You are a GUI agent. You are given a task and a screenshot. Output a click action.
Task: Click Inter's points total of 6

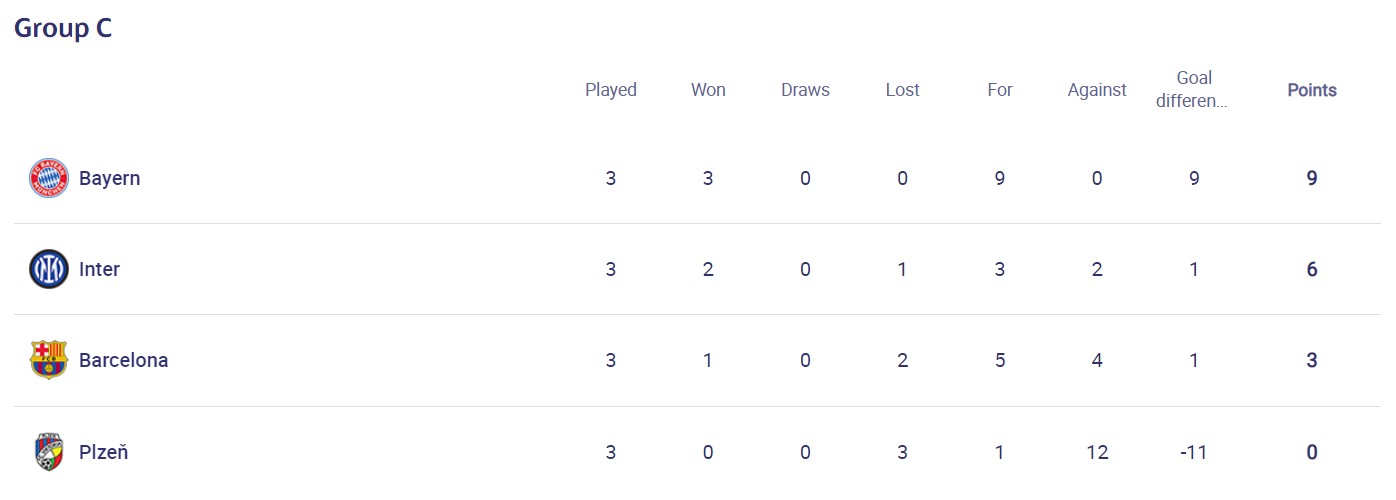pos(1311,269)
